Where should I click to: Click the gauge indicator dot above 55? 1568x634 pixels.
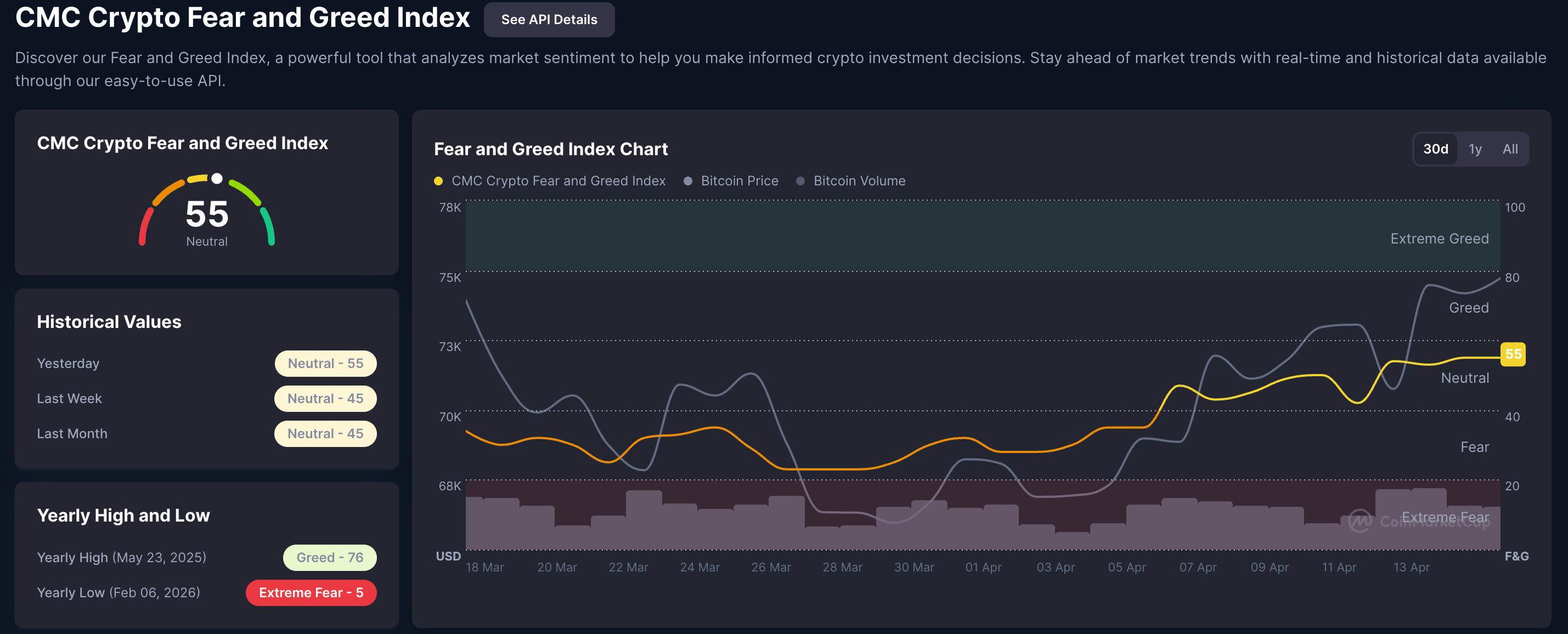(217, 178)
